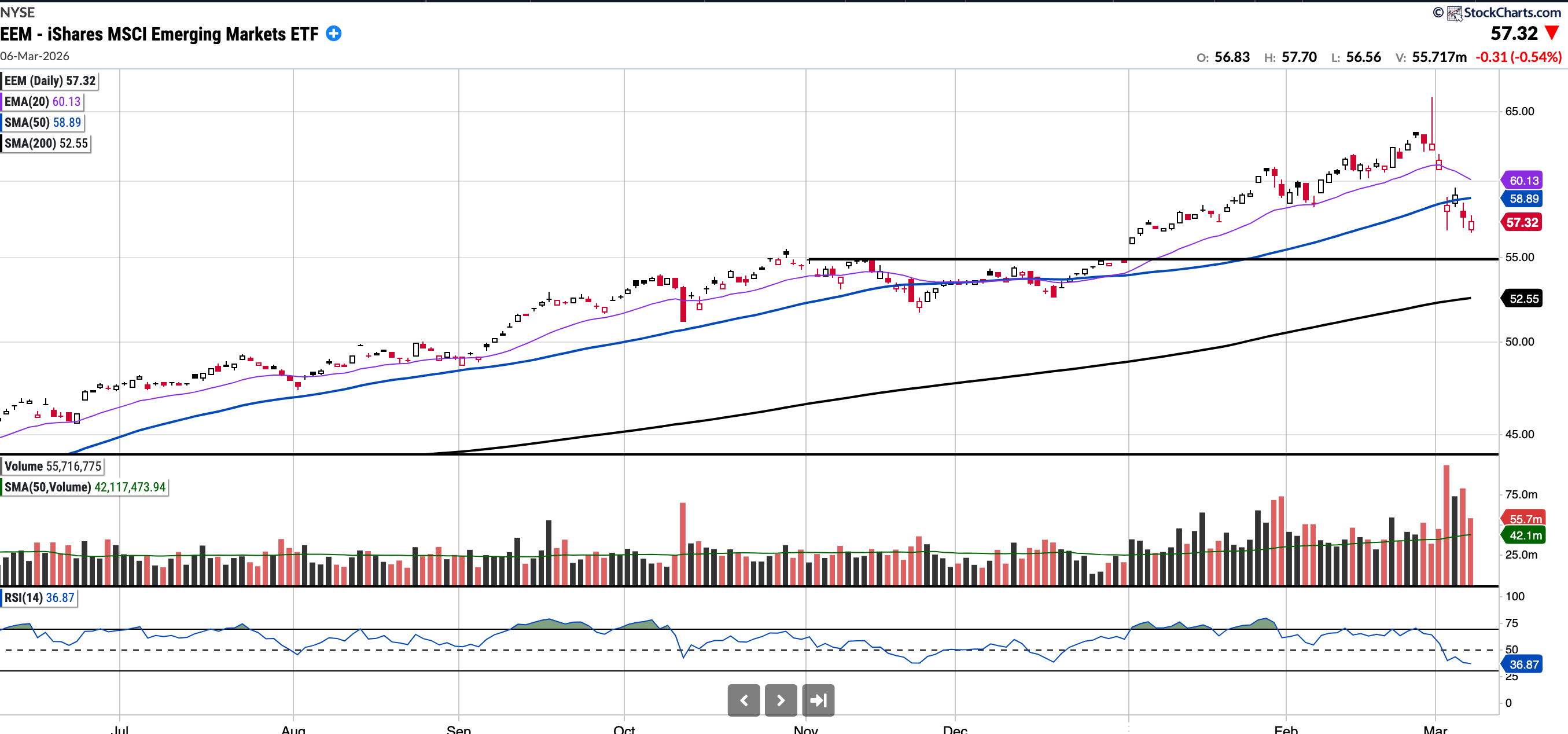
Task: Click the purple 60.13 EMA price tag
Action: 1523,180
